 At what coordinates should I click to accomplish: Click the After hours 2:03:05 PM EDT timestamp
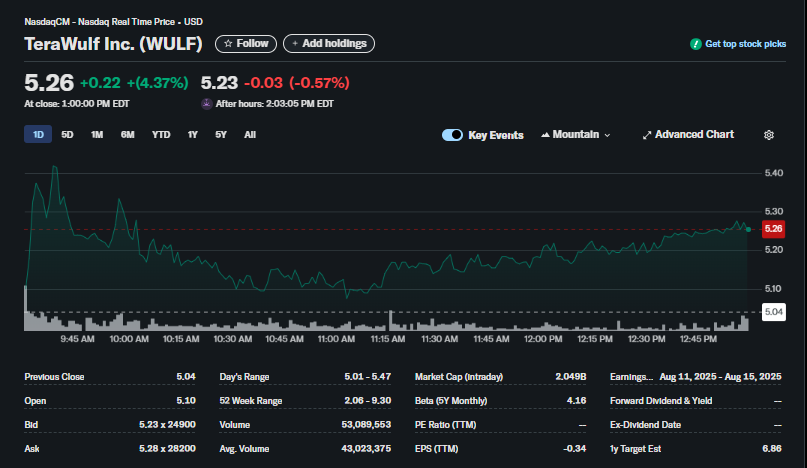click(274, 104)
